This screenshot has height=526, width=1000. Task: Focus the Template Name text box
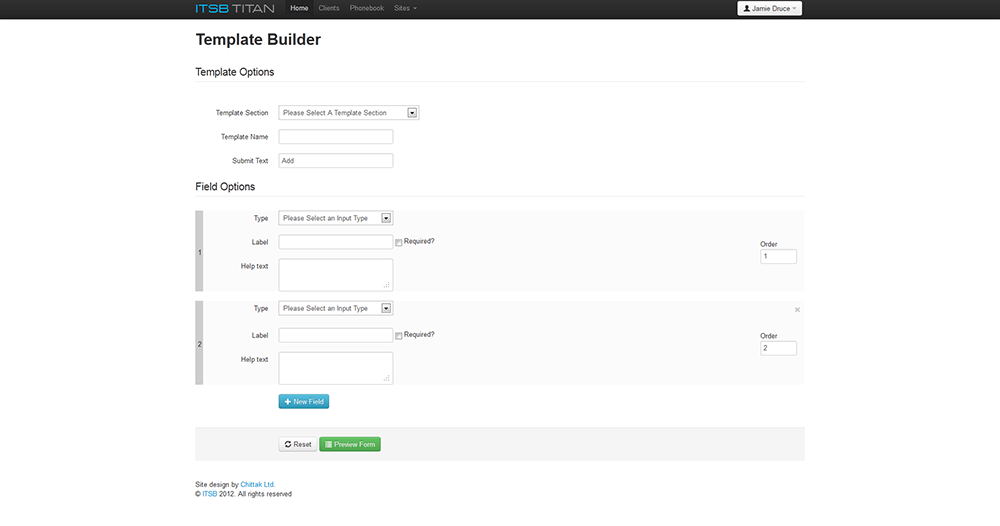[335, 137]
